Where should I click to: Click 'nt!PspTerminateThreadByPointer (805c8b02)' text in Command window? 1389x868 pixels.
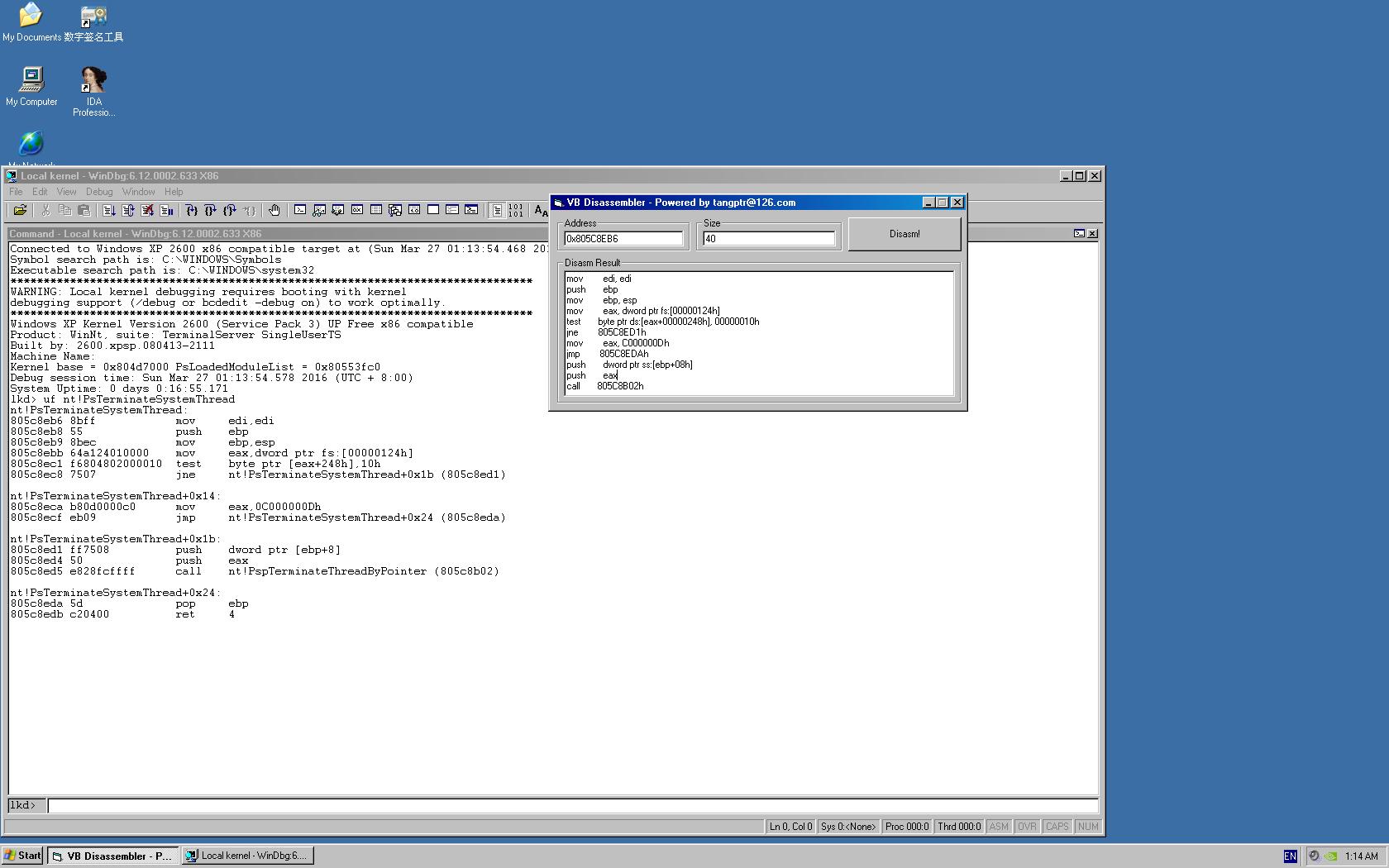pos(364,571)
